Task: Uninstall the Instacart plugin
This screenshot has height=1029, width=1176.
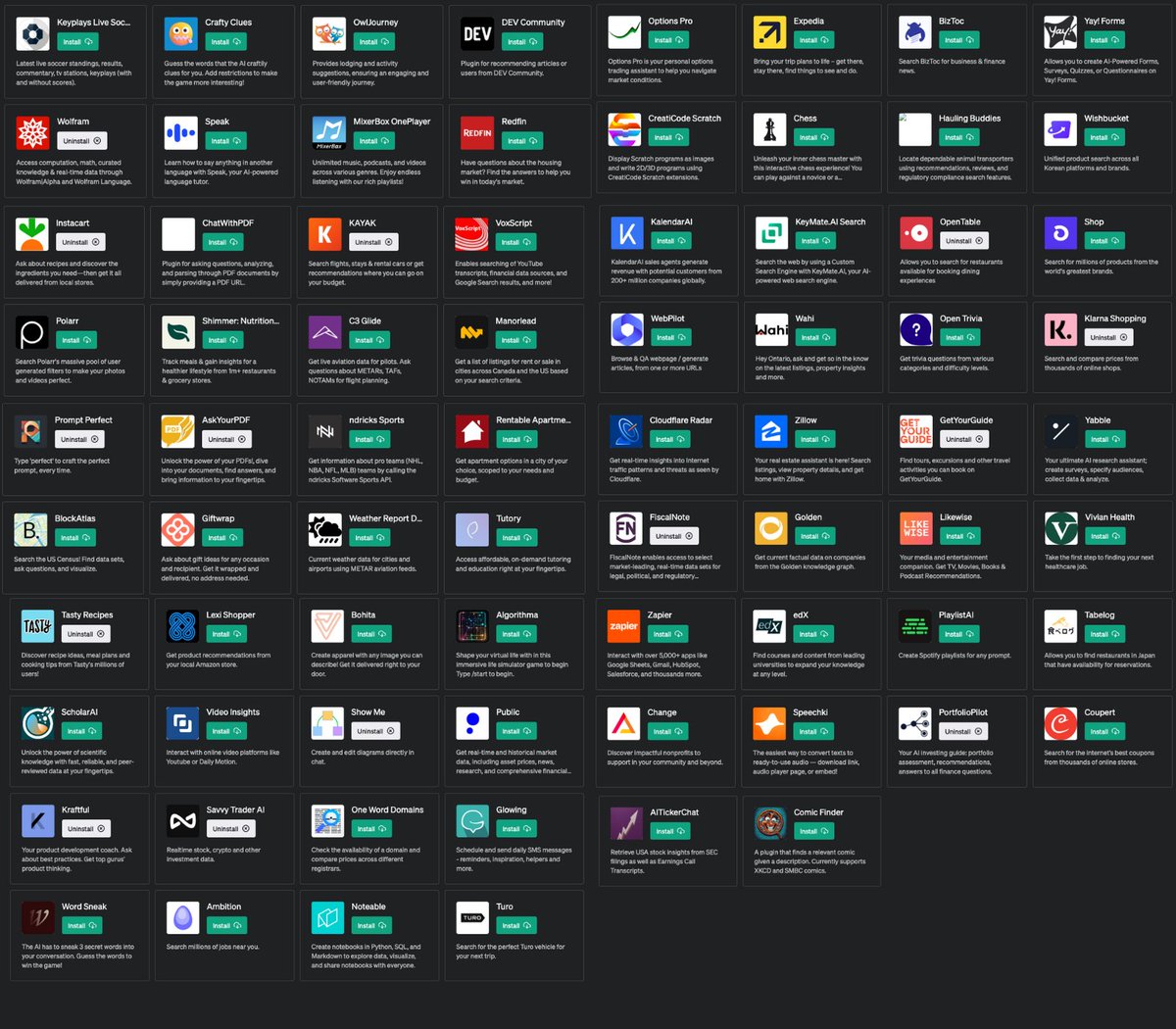Action: (x=80, y=242)
